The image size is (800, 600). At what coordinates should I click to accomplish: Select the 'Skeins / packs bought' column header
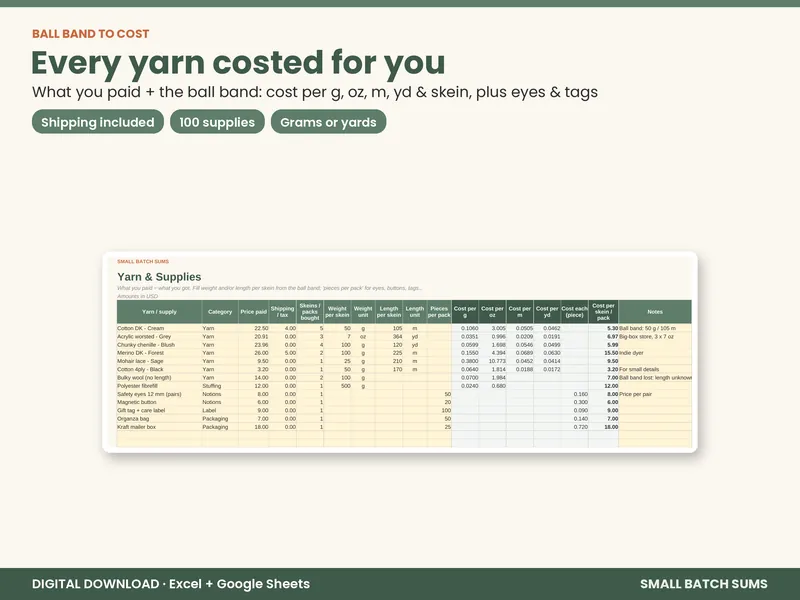(310, 312)
